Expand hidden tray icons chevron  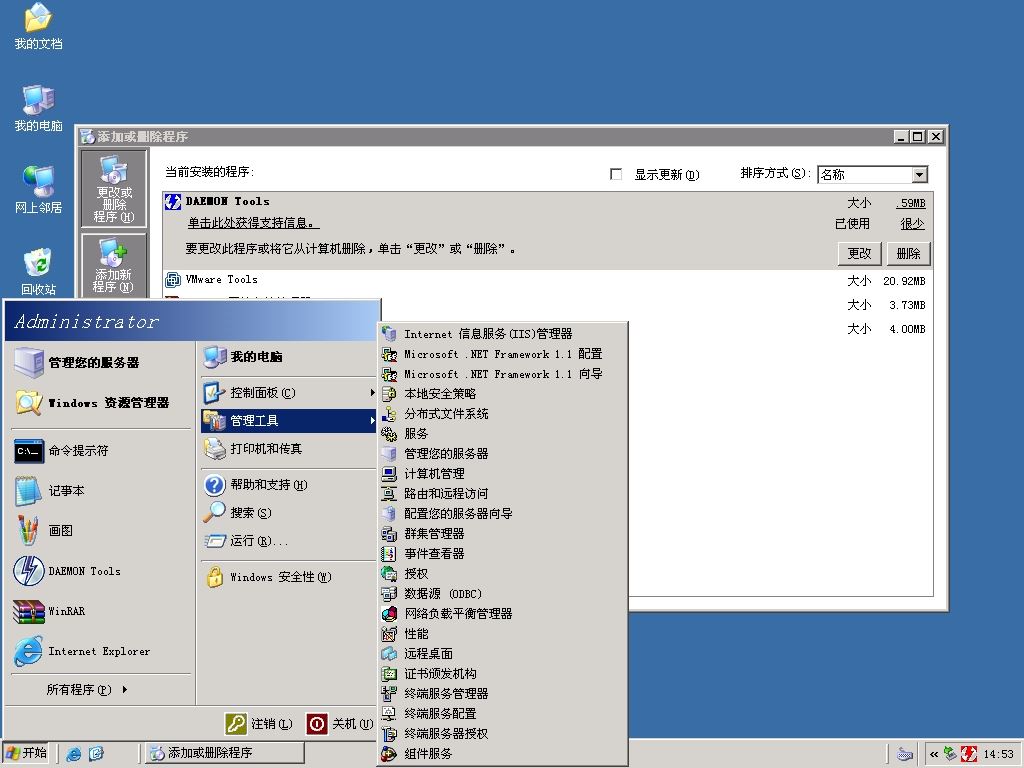(x=934, y=754)
